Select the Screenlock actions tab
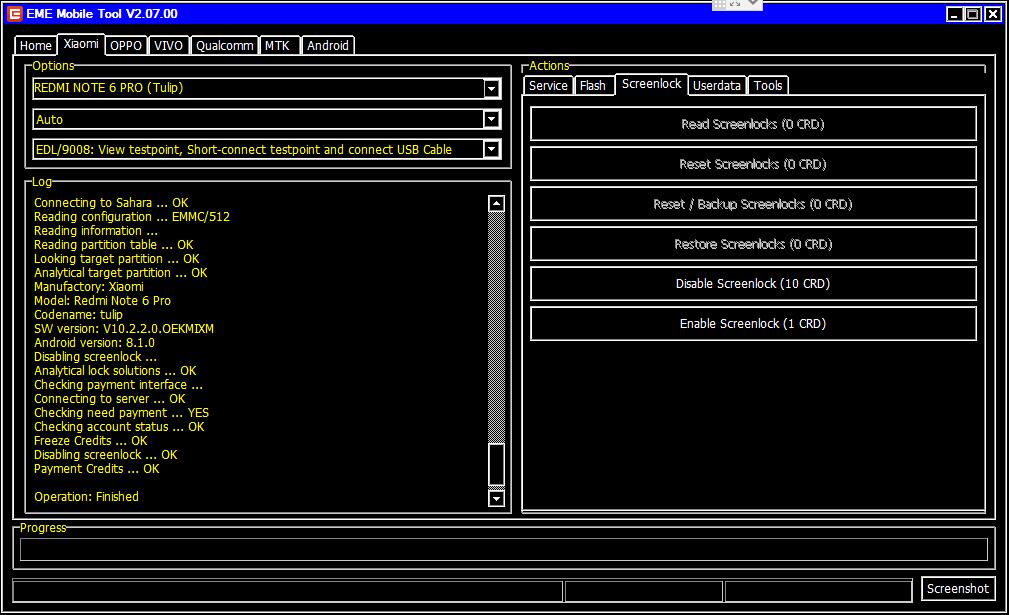1009x615 pixels. (x=651, y=84)
